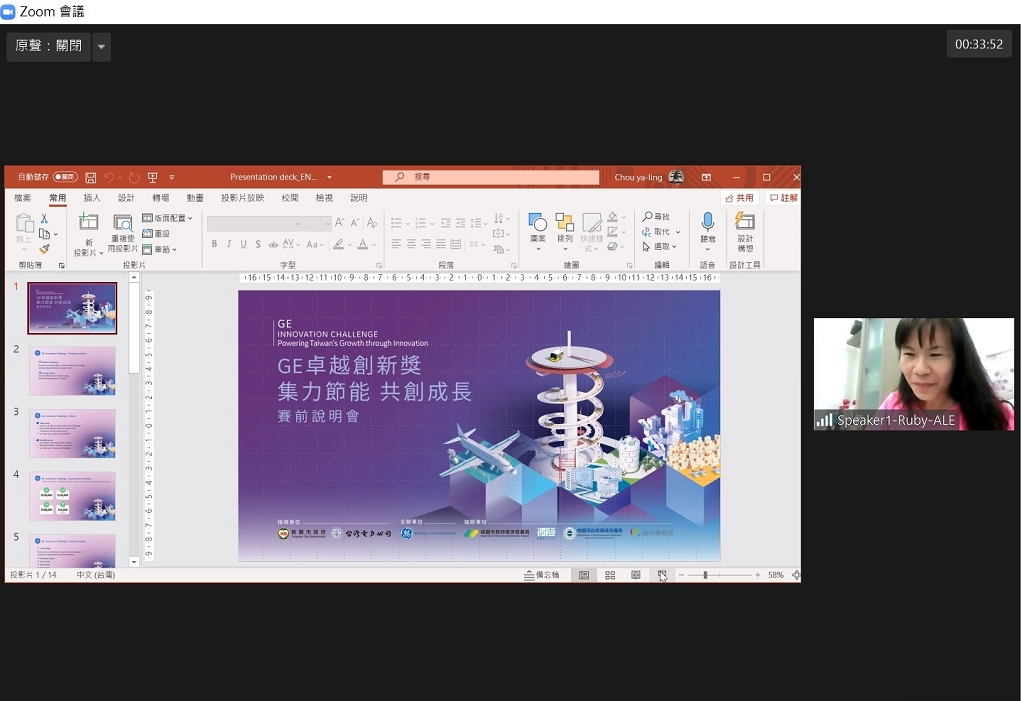Open the Original Sound dropdown arrow in Zoom

(101, 47)
